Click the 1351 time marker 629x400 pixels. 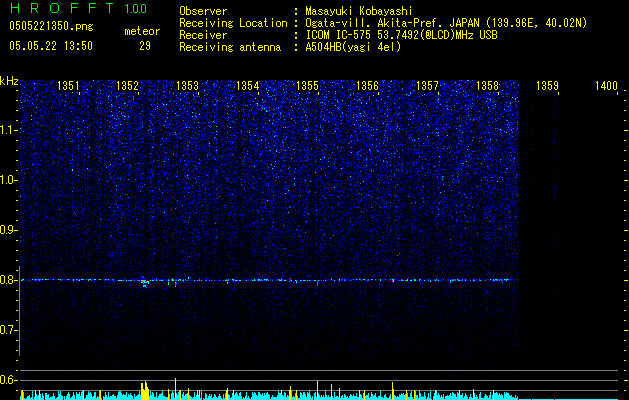pos(68,86)
